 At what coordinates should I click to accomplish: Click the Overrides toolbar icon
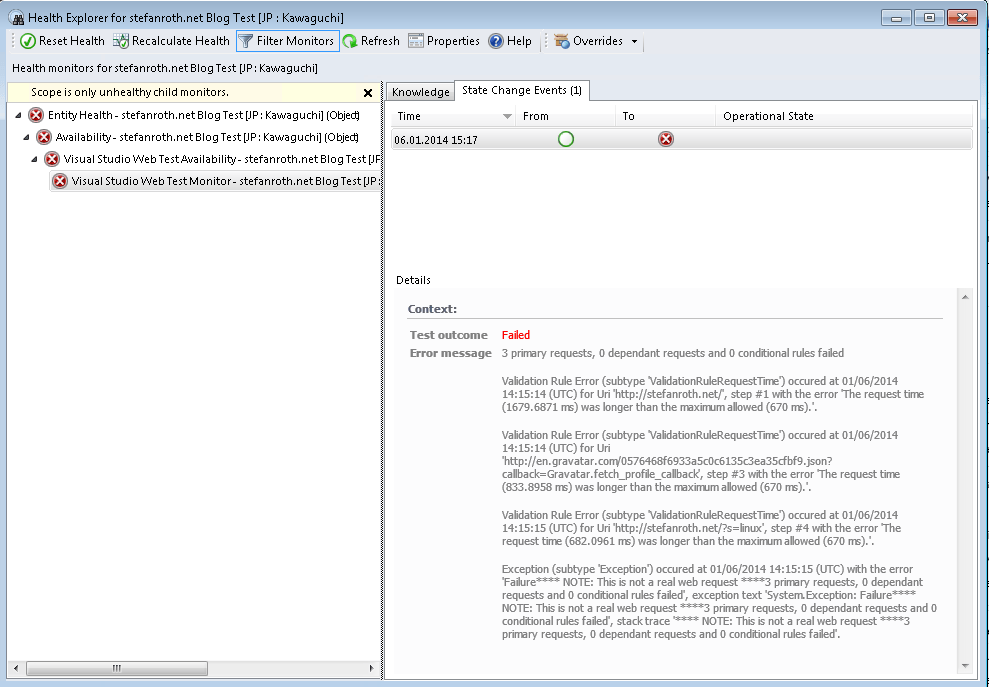pos(561,41)
